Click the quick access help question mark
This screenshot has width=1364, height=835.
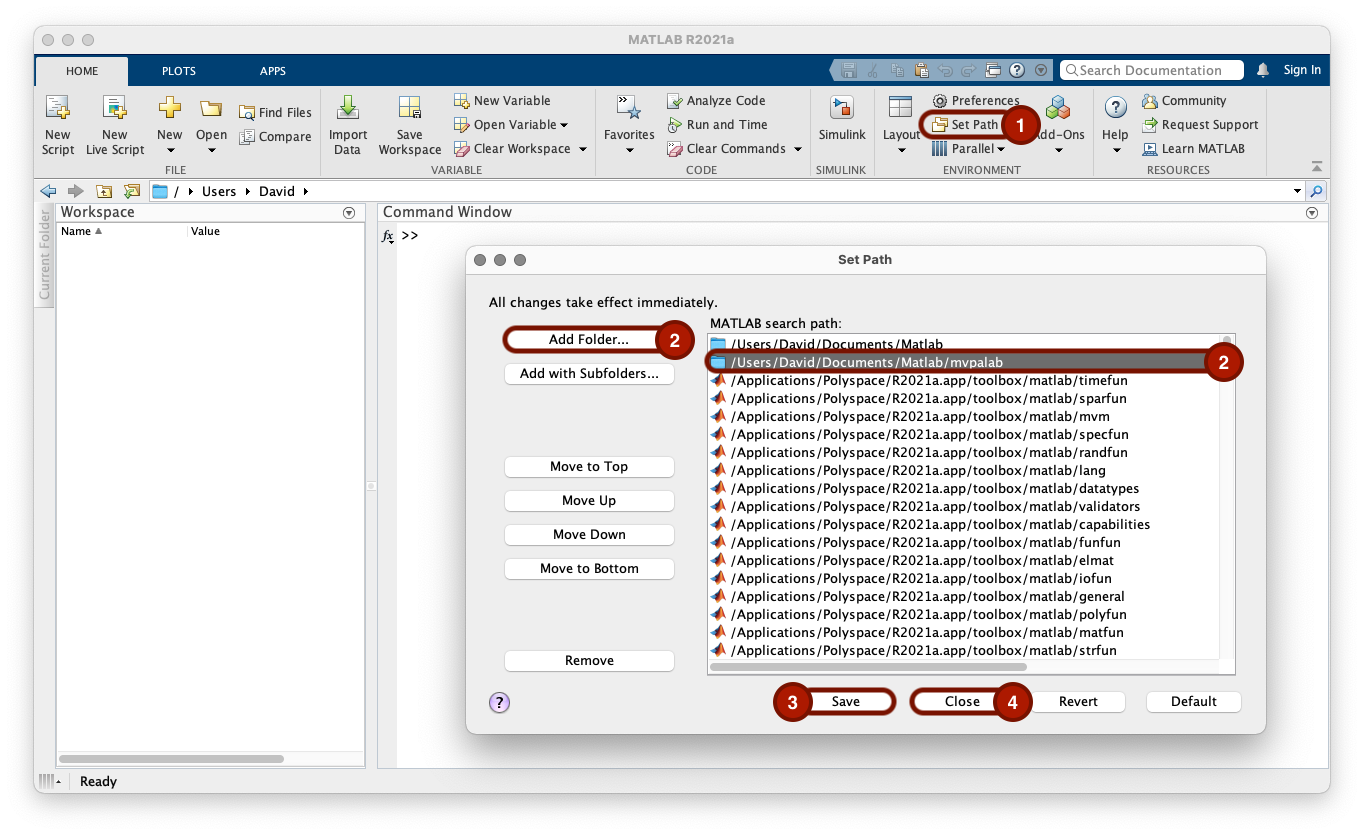[x=1017, y=70]
